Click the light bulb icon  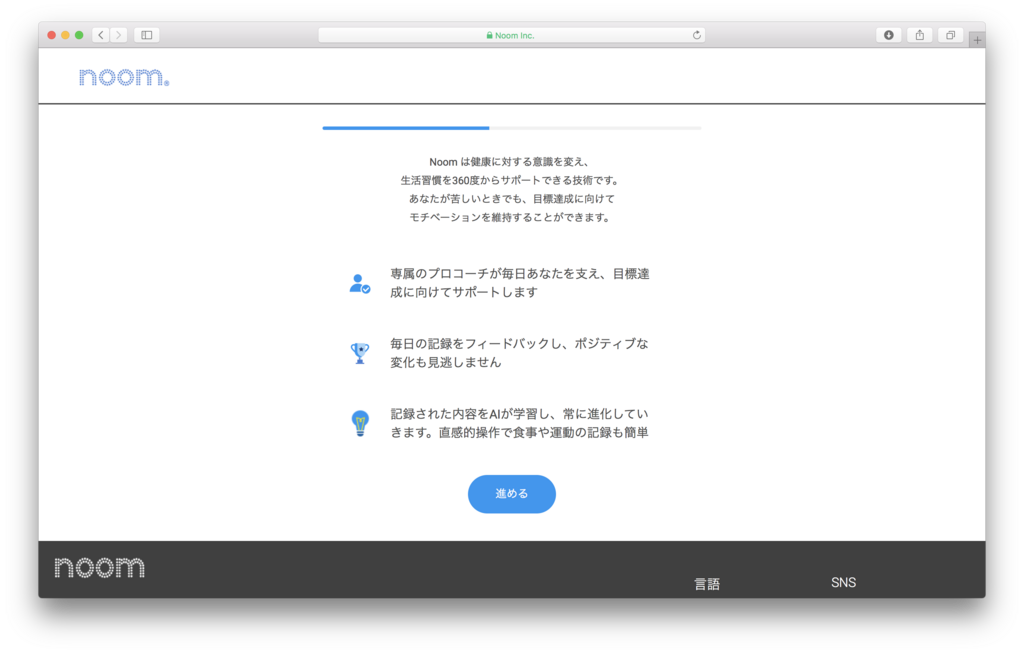coord(360,423)
